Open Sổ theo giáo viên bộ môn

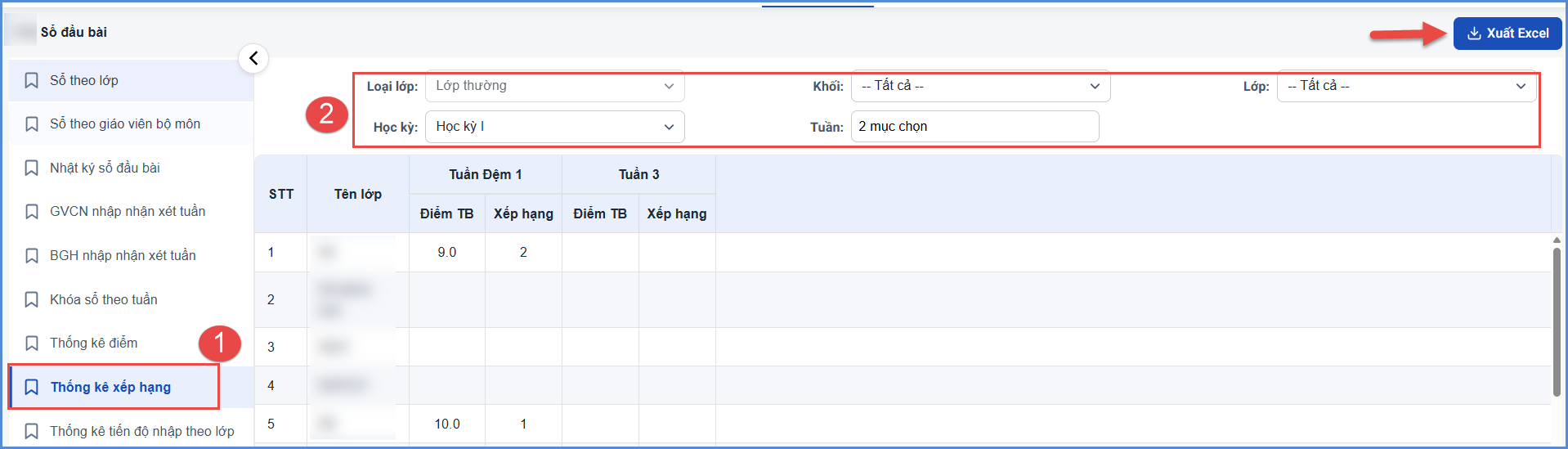point(131,124)
